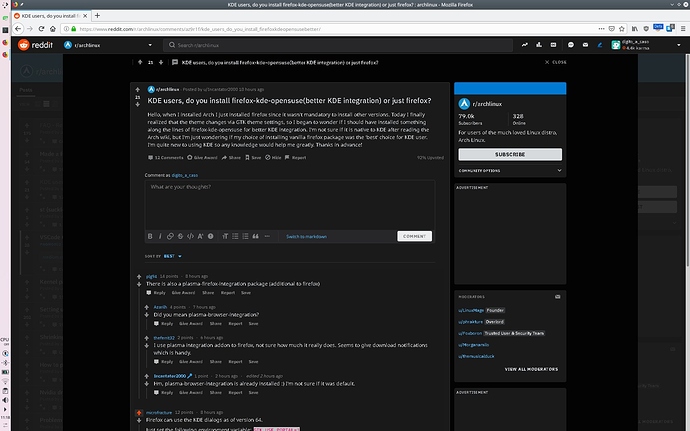The image size is (690, 431).
Task: Open moderator u/Foxboron profile
Action: click(470, 333)
